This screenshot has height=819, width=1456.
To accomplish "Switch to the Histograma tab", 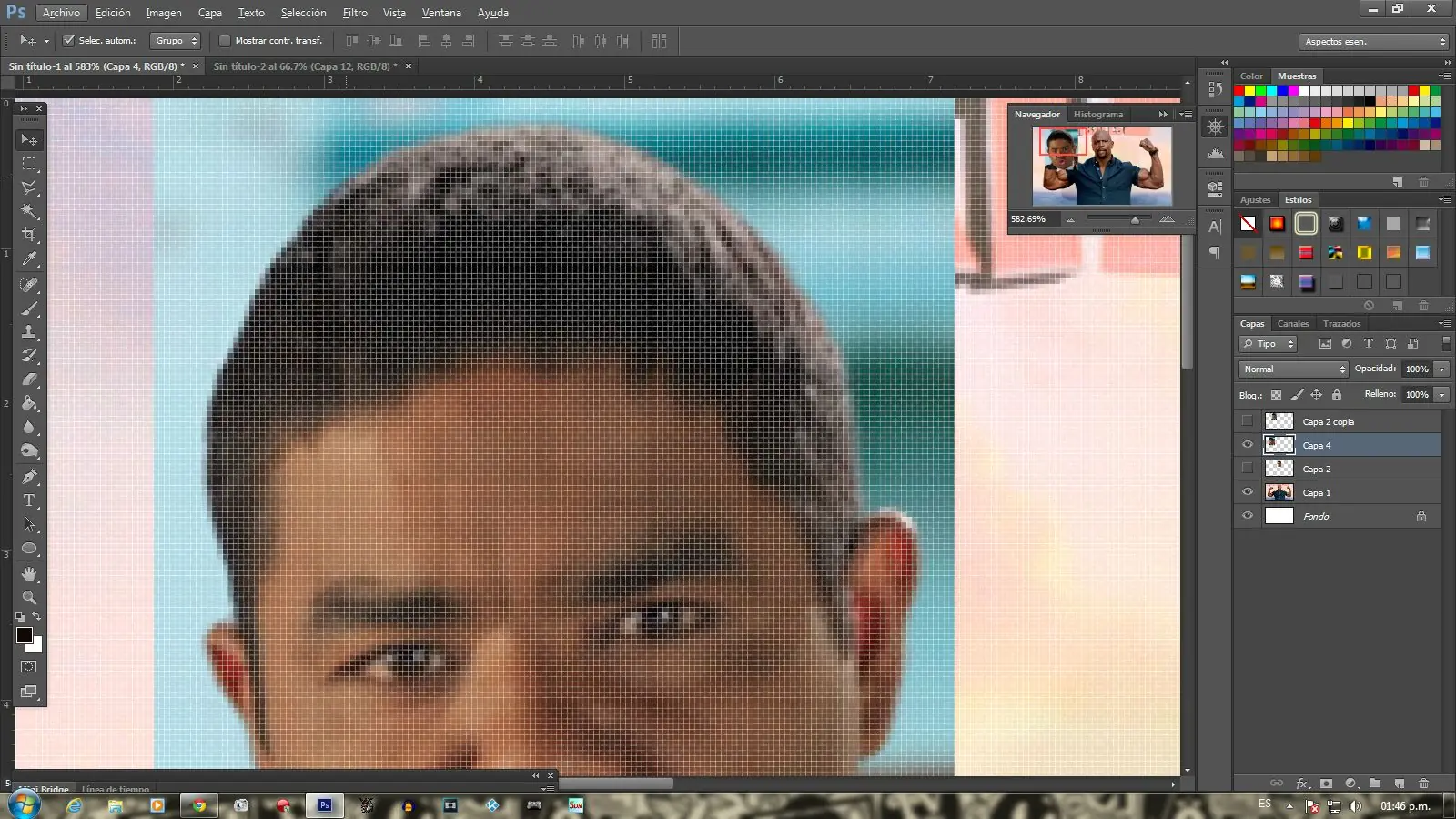I will (x=1097, y=115).
